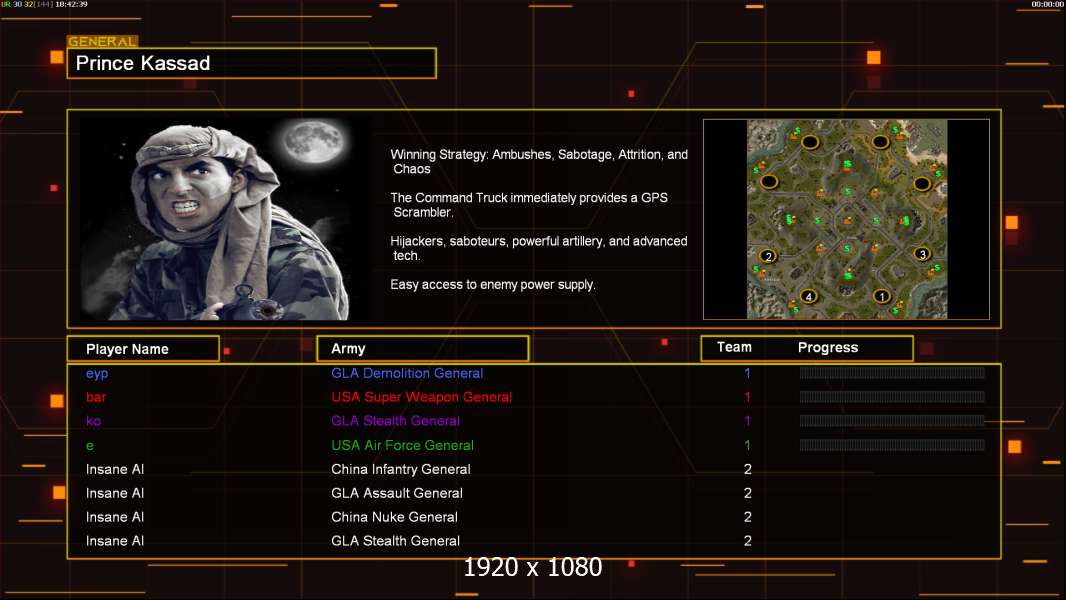Viewport: 1066px width, 600px height.
Task: Click start position 1 on the map
Action: pos(881,296)
